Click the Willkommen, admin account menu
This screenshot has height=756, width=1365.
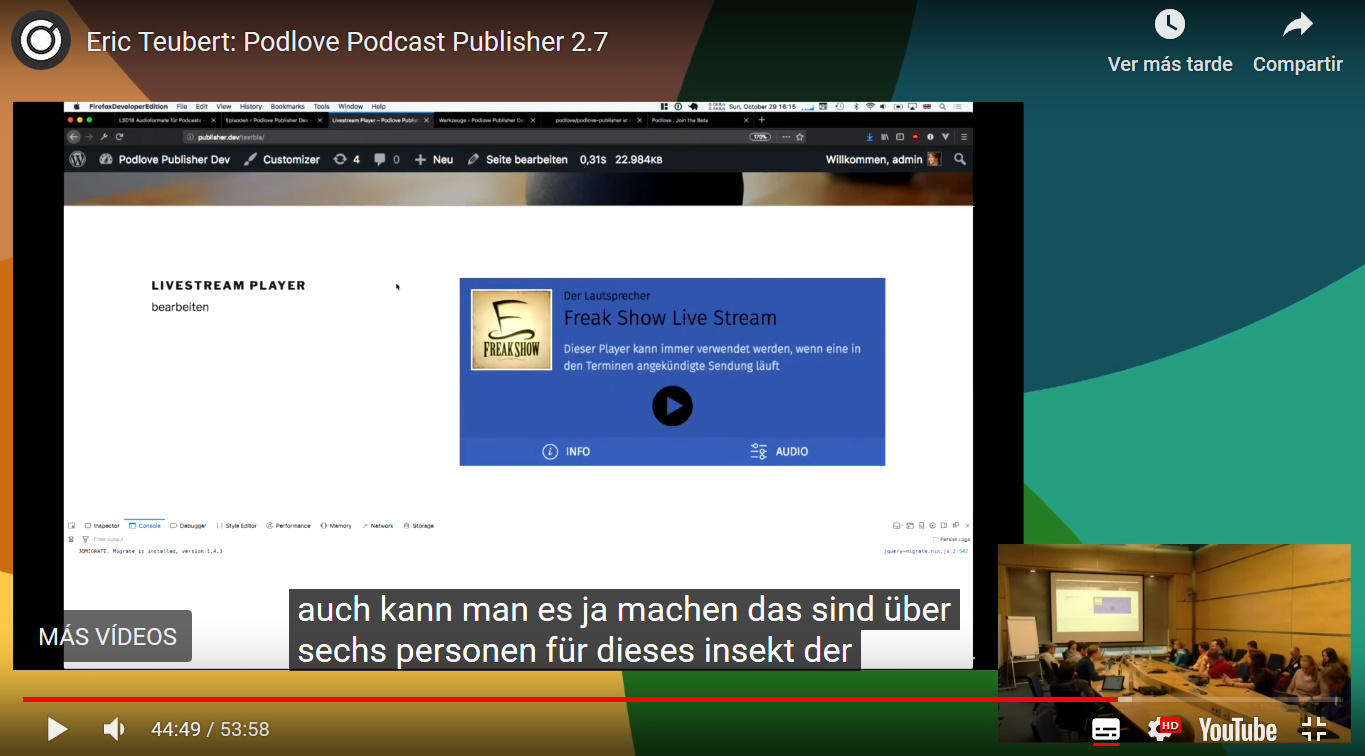[883, 159]
